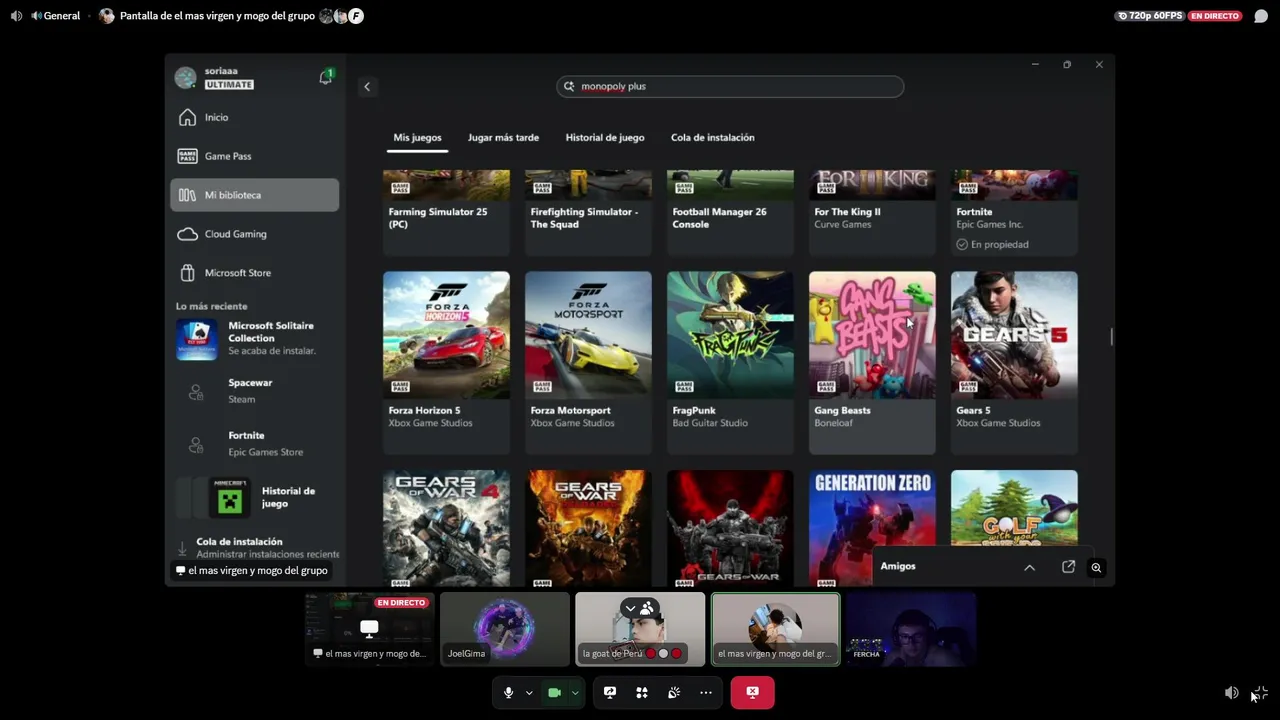The height and width of the screenshot is (720, 1280).
Task: Show chat with the speech bubble icon
Action: point(1261,16)
